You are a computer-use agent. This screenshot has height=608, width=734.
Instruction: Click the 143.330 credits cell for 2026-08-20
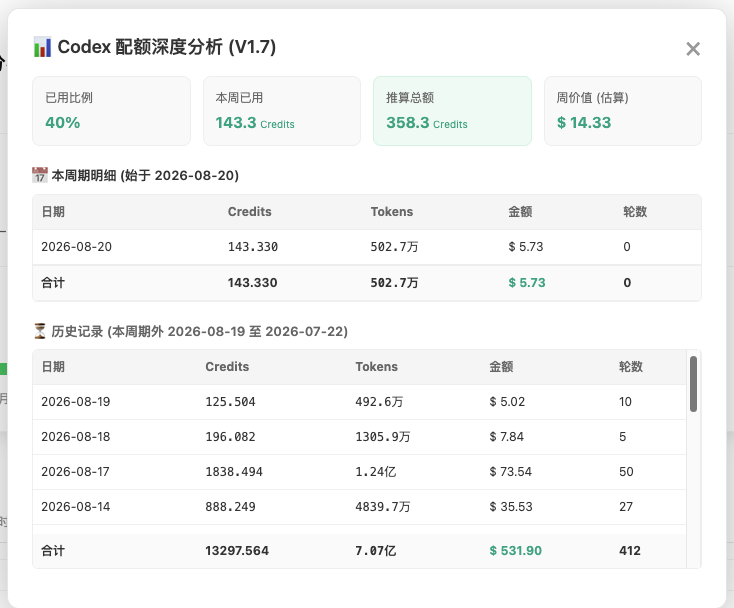click(253, 247)
